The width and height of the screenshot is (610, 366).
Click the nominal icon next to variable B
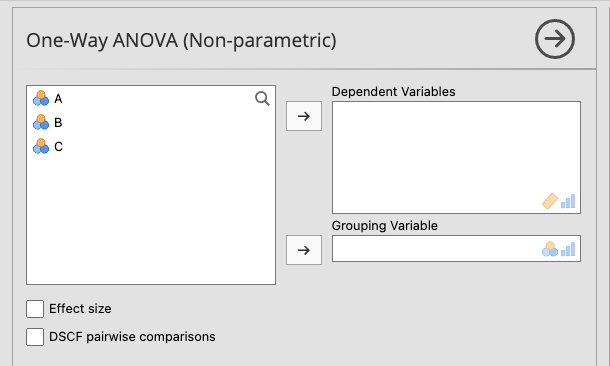coord(41,123)
